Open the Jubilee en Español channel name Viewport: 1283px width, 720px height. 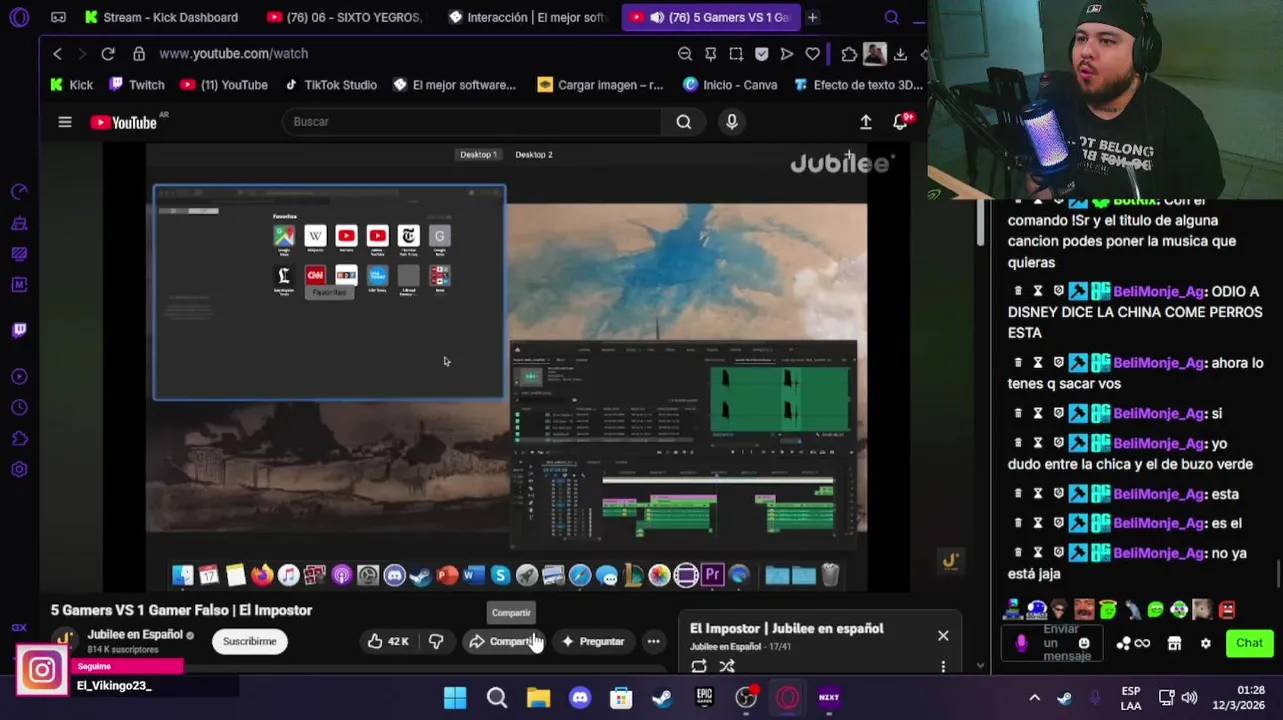135,635
